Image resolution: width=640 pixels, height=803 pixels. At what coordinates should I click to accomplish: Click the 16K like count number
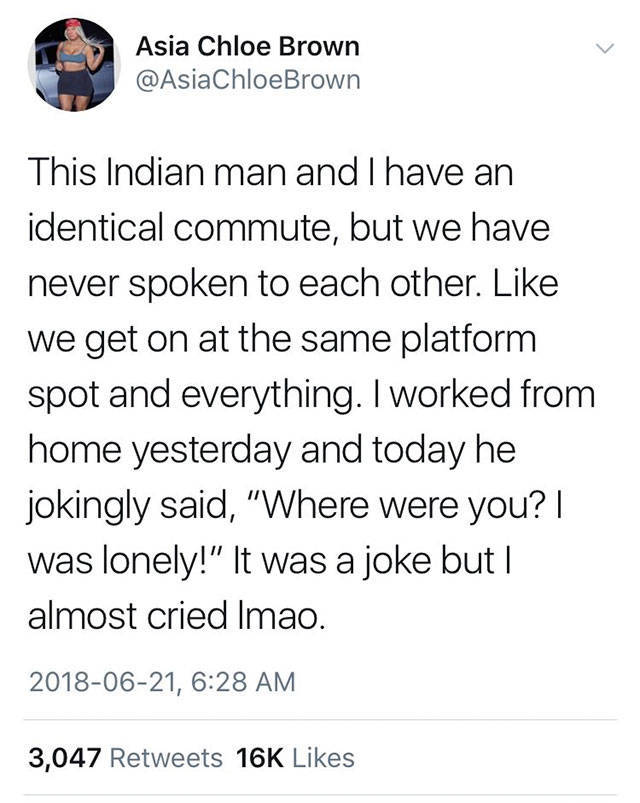point(260,758)
